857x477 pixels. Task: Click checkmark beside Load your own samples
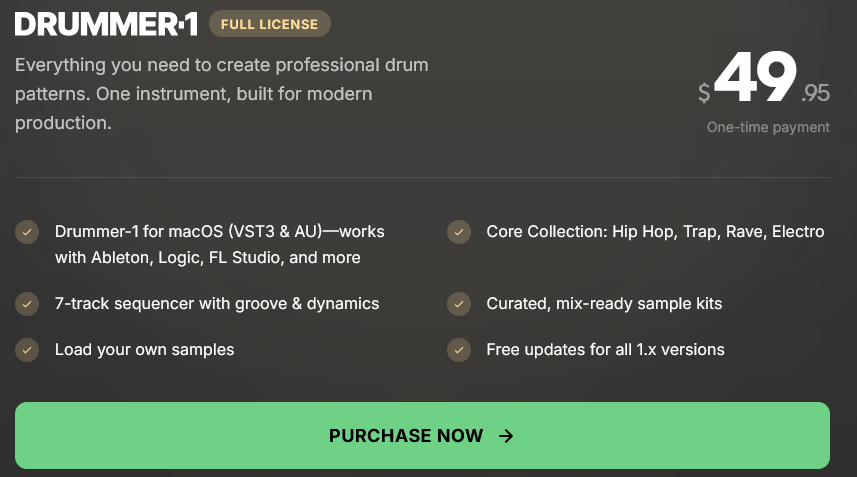click(27, 350)
